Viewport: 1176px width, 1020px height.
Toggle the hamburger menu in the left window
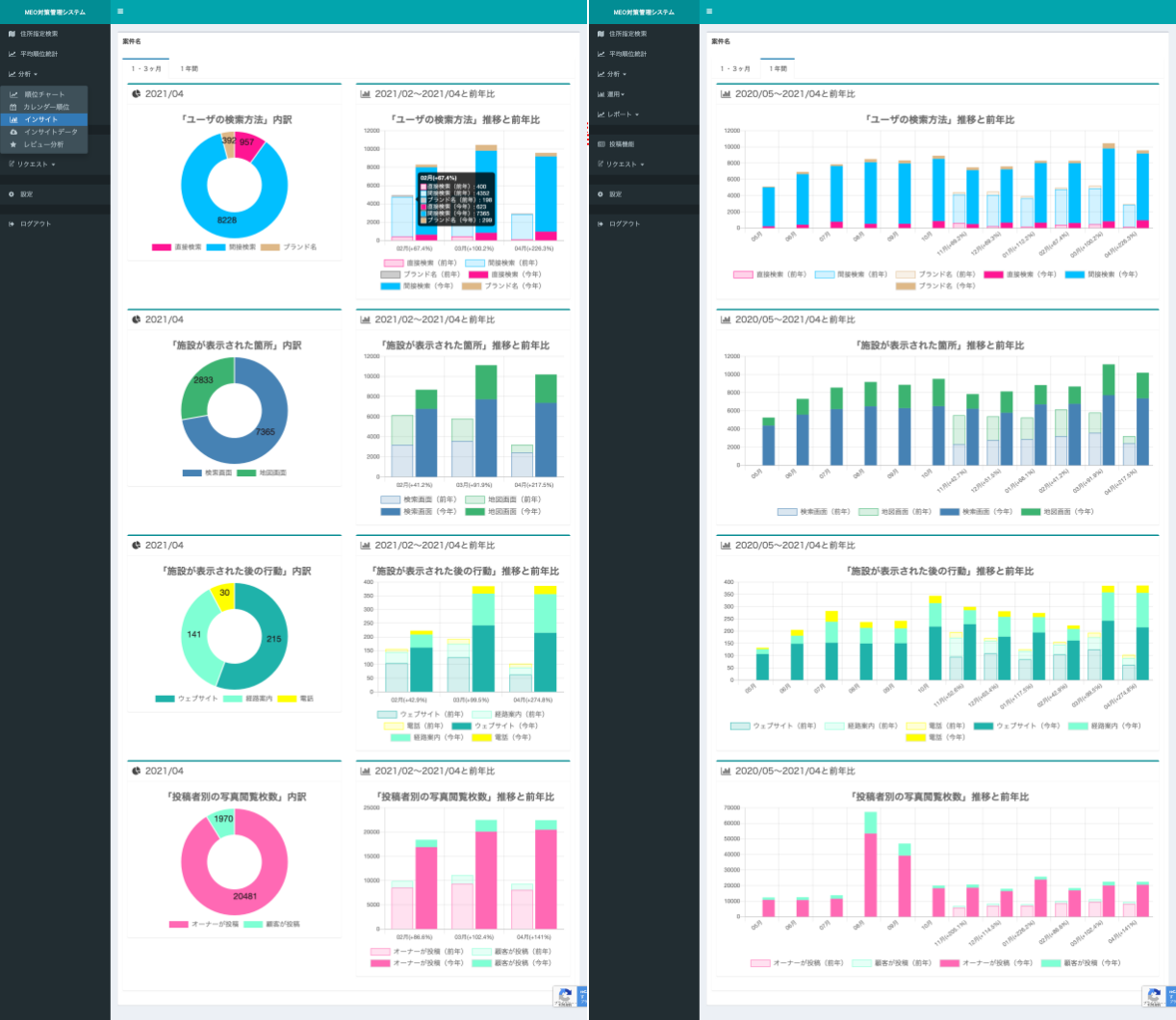pyautogui.click(x=120, y=12)
